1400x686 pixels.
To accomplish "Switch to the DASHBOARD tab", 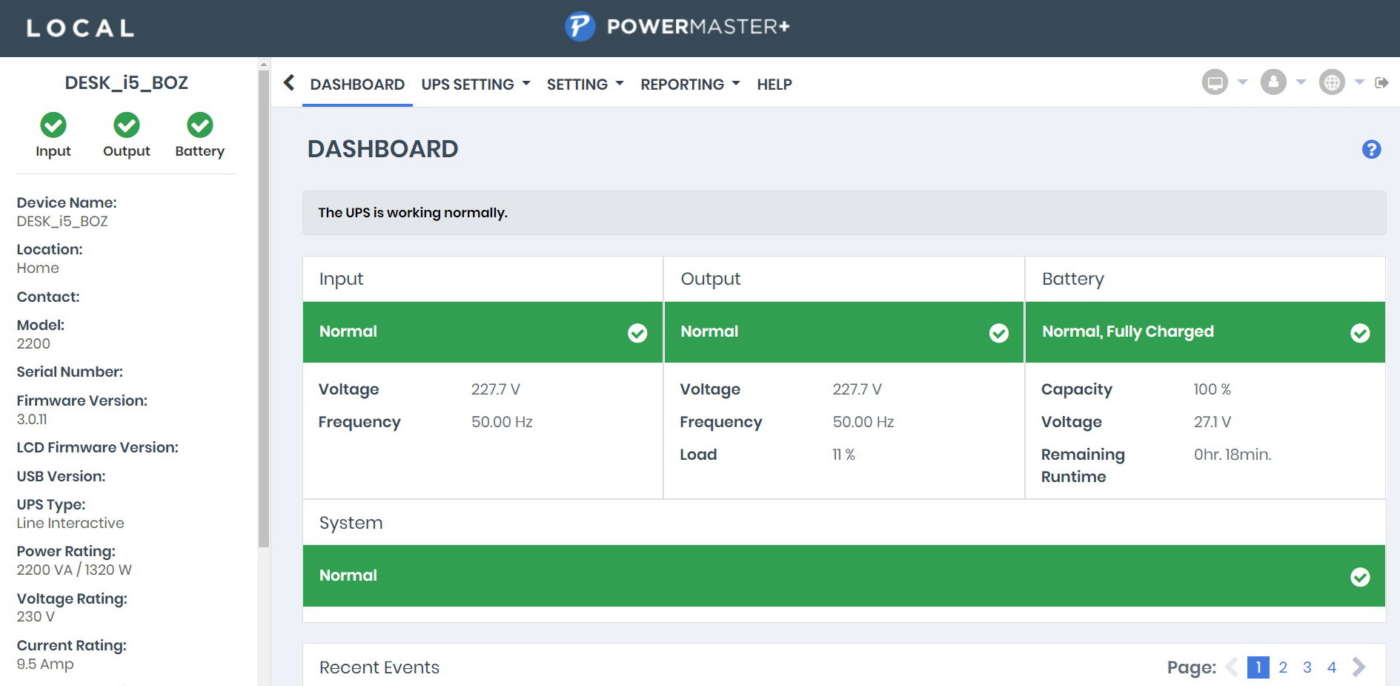I will (357, 84).
